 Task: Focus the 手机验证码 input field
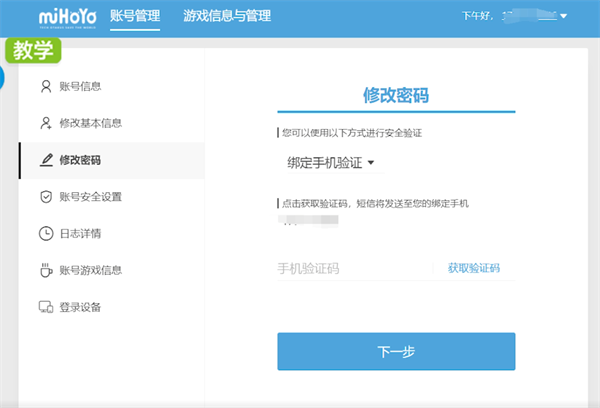click(x=350, y=268)
